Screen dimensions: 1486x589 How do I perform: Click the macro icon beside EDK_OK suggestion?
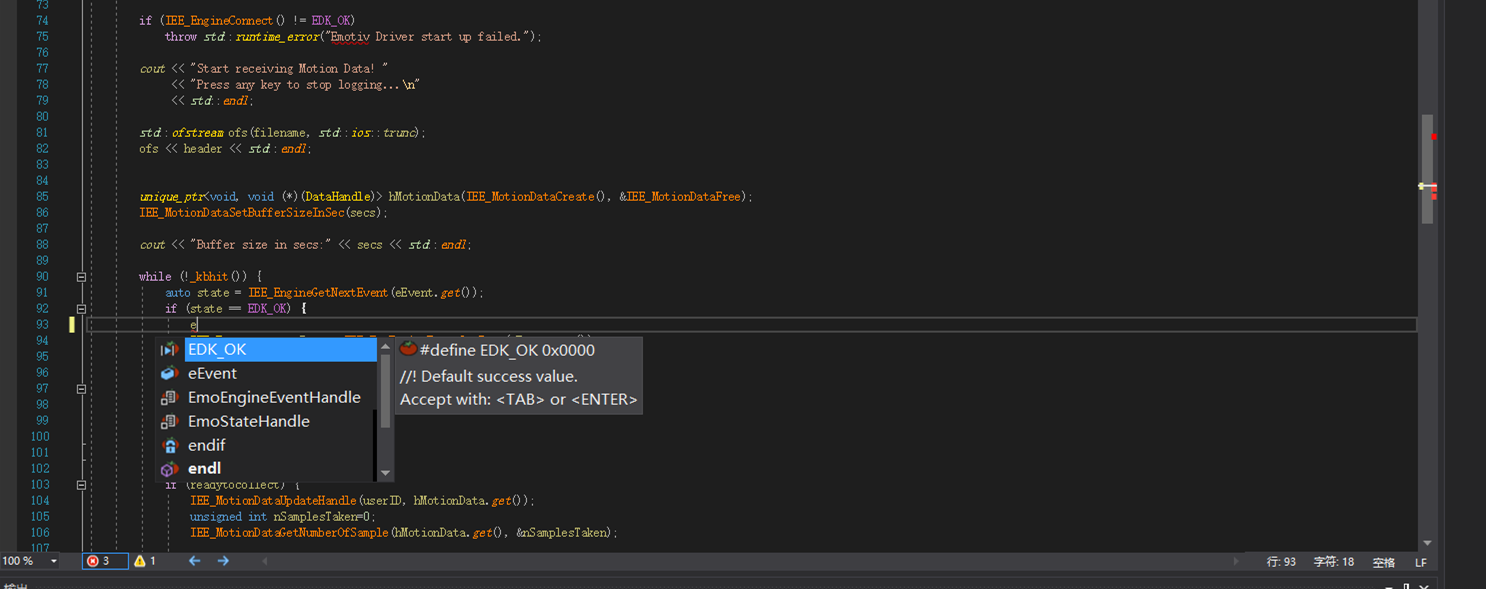click(x=169, y=350)
